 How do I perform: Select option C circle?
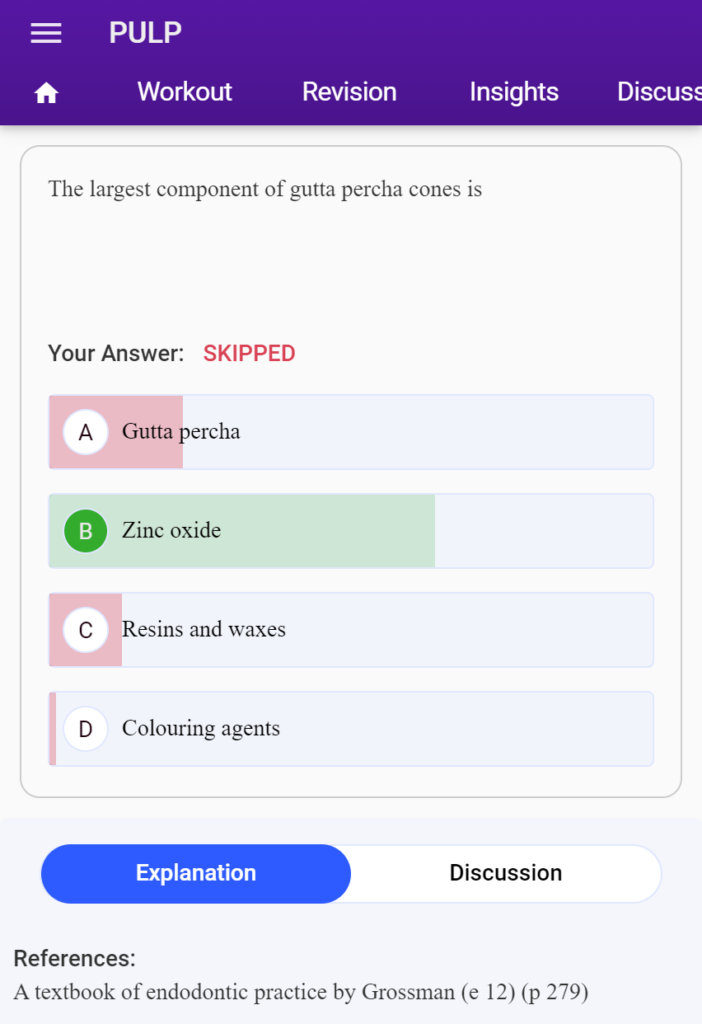click(86, 630)
